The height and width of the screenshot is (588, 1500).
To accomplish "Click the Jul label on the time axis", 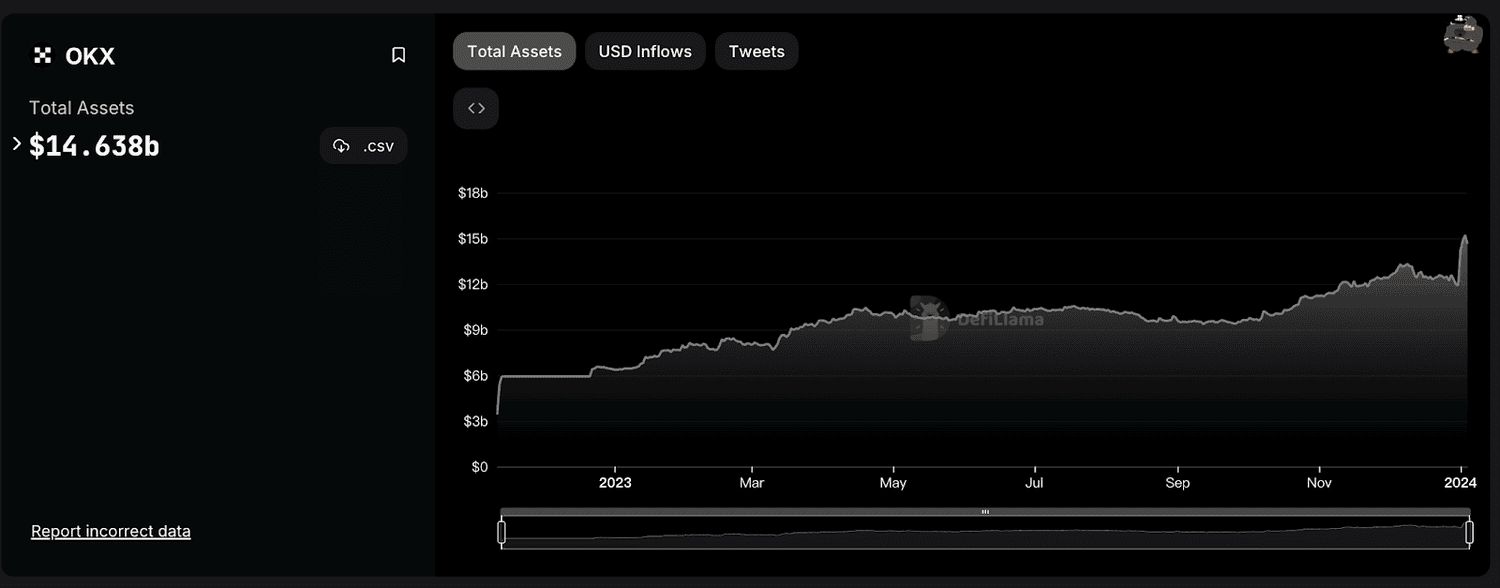I will click(x=1034, y=483).
